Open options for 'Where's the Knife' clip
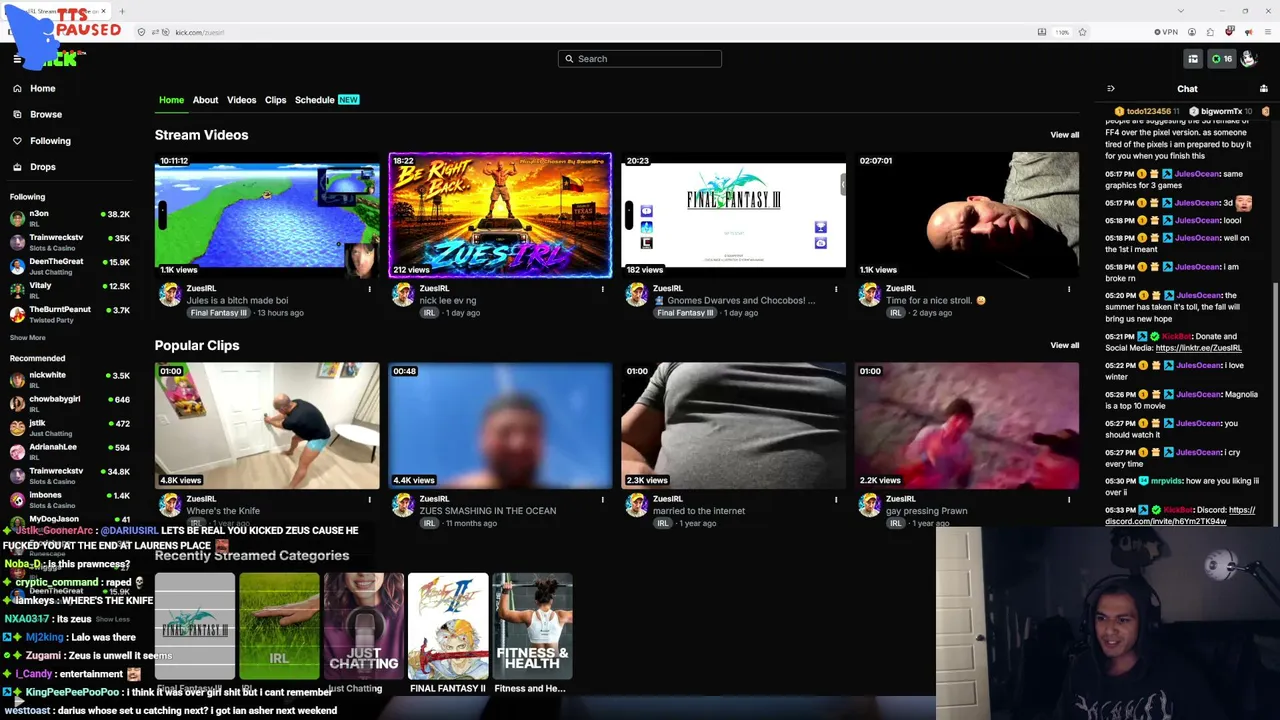1280x720 pixels. (369, 499)
